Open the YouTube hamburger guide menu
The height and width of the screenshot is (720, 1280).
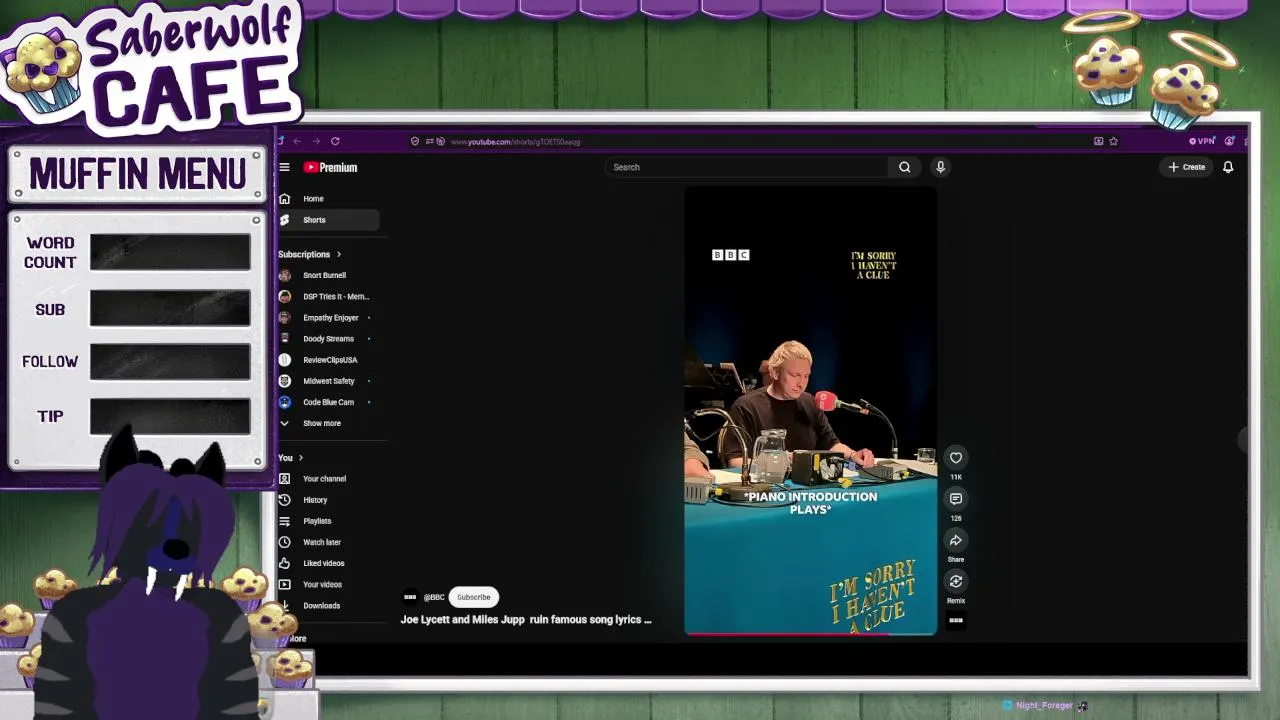pyautogui.click(x=285, y=167)
